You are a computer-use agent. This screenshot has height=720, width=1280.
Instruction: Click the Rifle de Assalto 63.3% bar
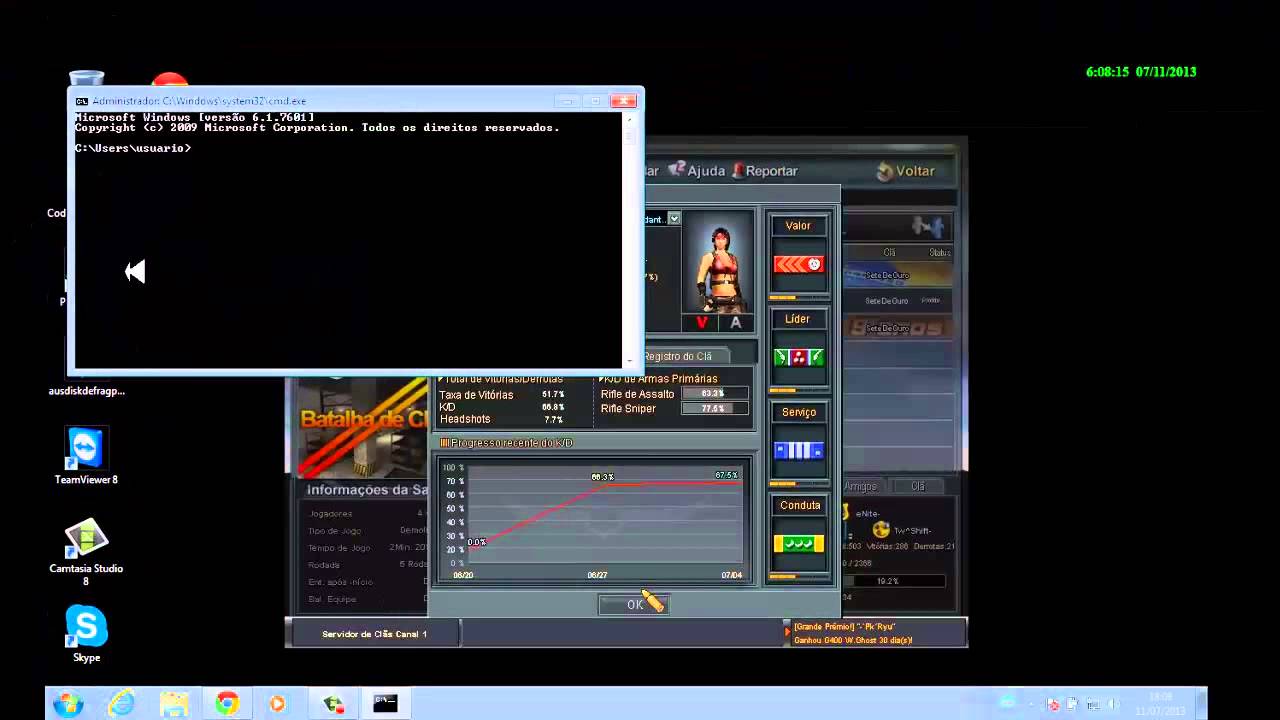[714, 394]
